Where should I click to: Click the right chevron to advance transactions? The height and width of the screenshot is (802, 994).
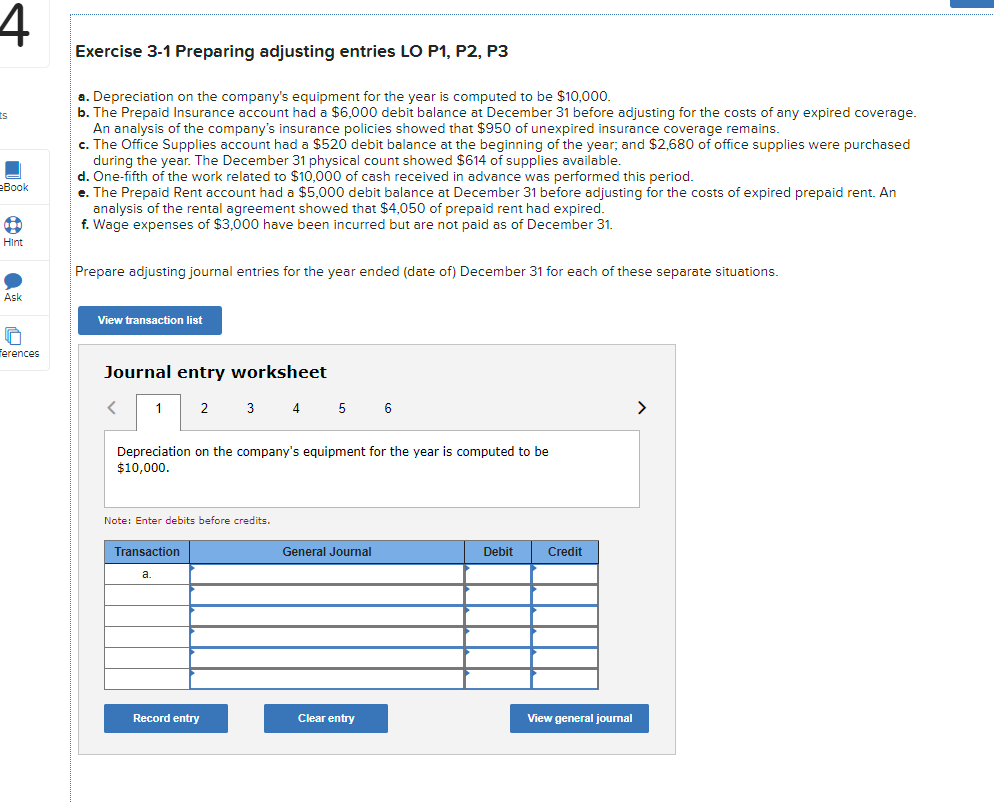(642, 408)
